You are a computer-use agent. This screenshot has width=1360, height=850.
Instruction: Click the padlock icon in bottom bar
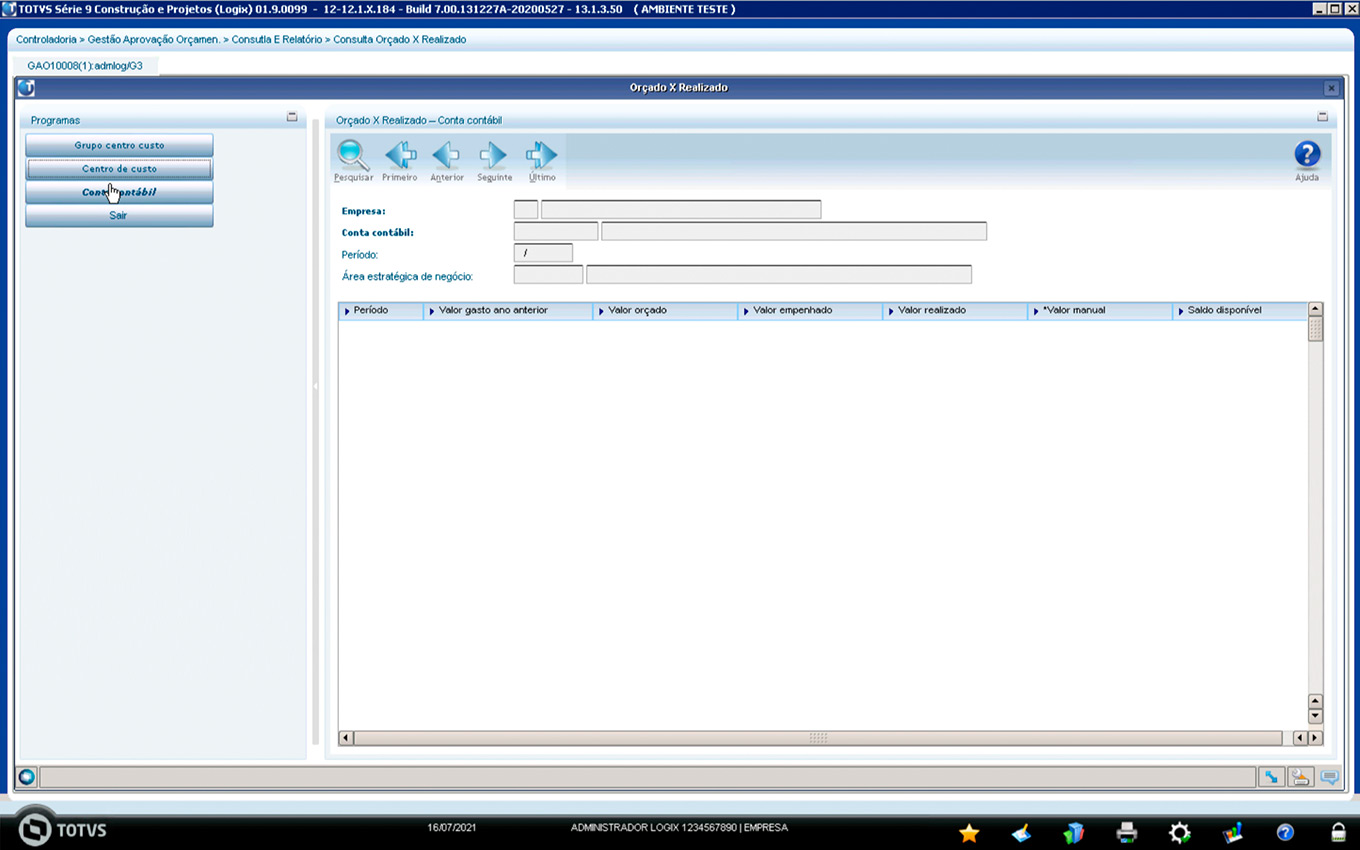[1338, 832]
